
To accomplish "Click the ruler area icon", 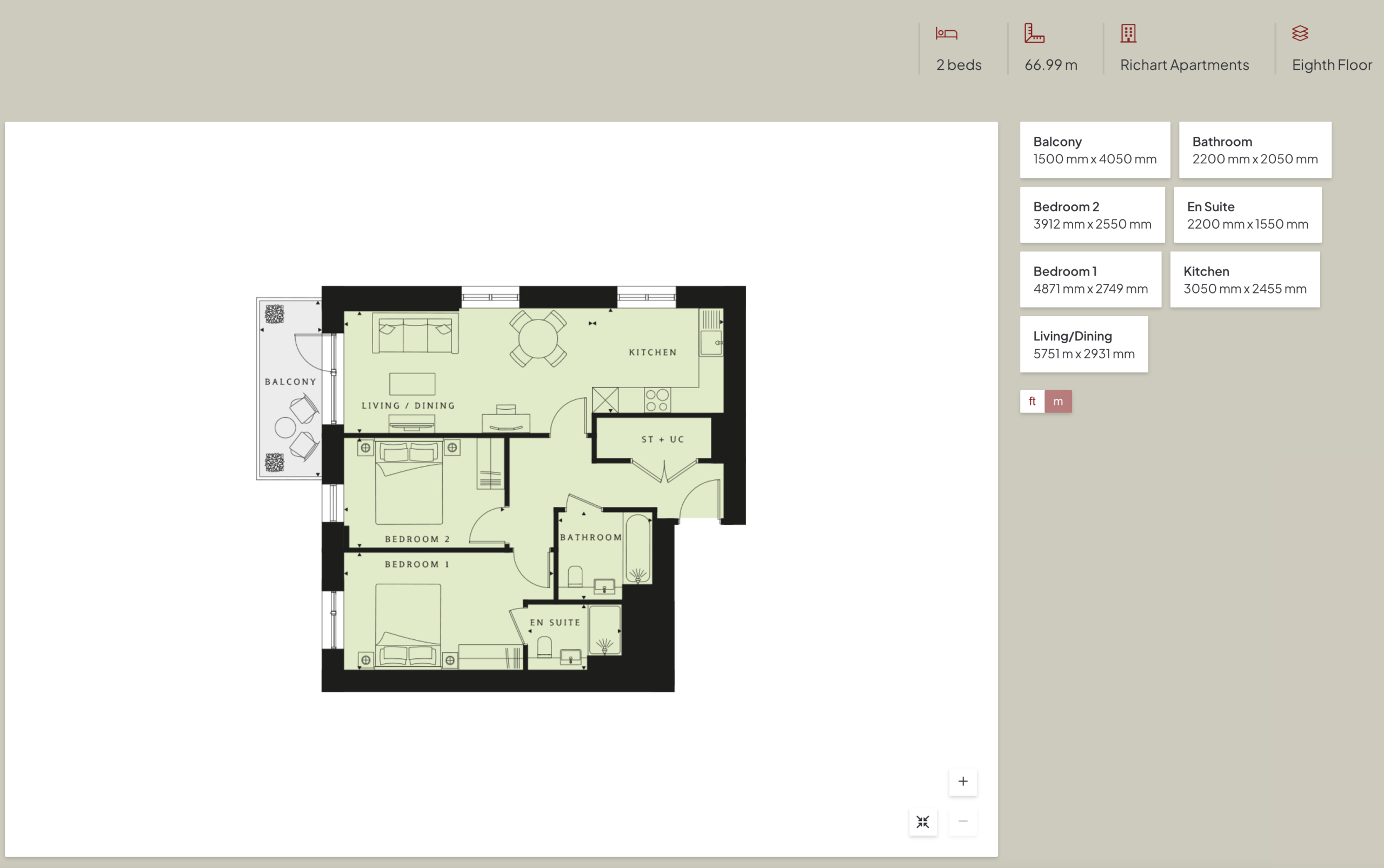I will [1034, 34].
